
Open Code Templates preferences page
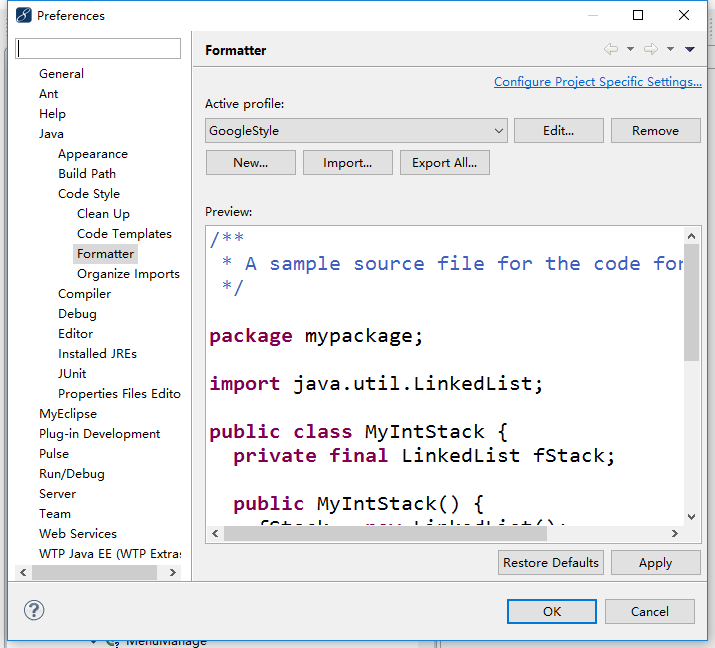click(x=124, y=234)
